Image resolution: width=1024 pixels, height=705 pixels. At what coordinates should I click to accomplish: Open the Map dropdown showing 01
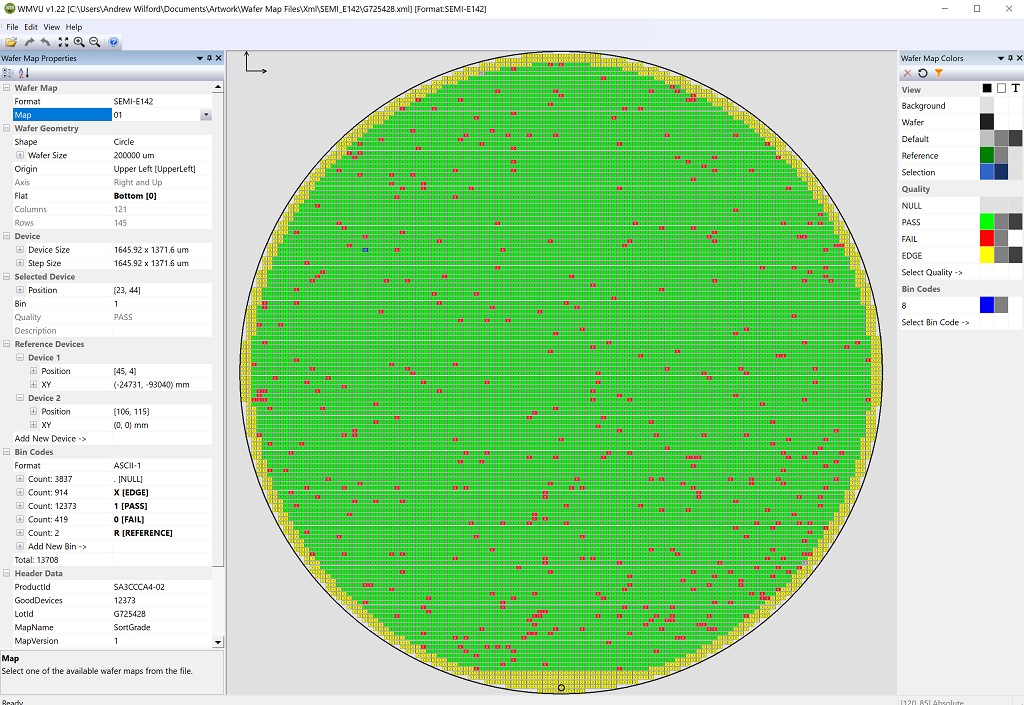[206, 115]
